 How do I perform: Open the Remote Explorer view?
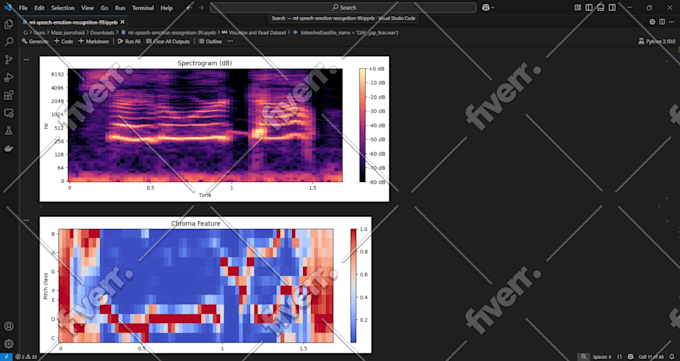click(9, 113)
